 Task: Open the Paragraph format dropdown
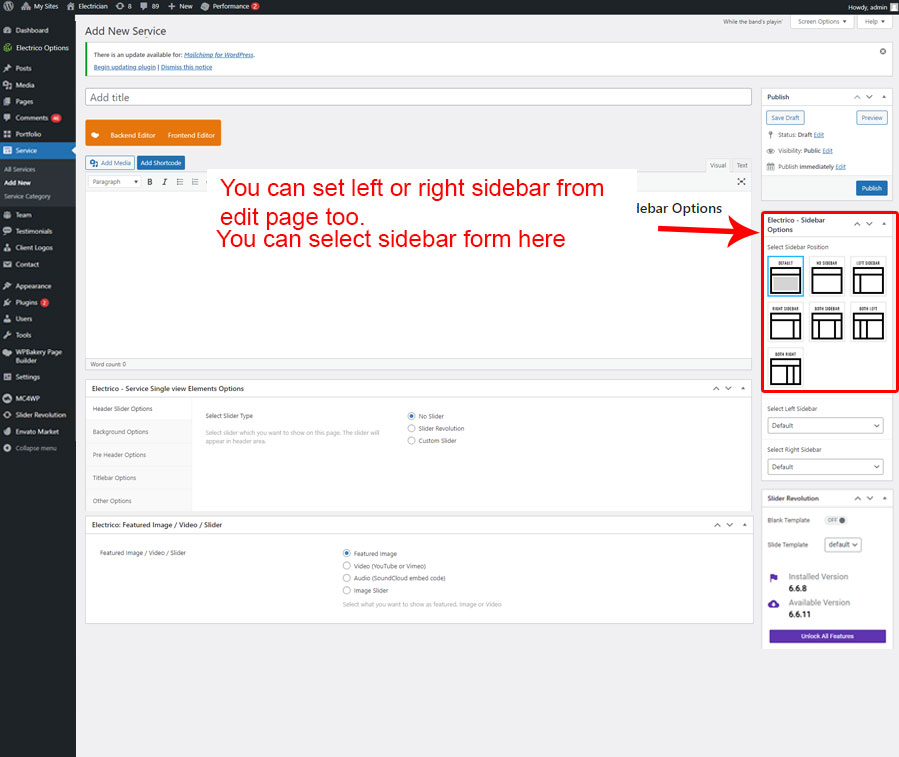pos(115,182)
